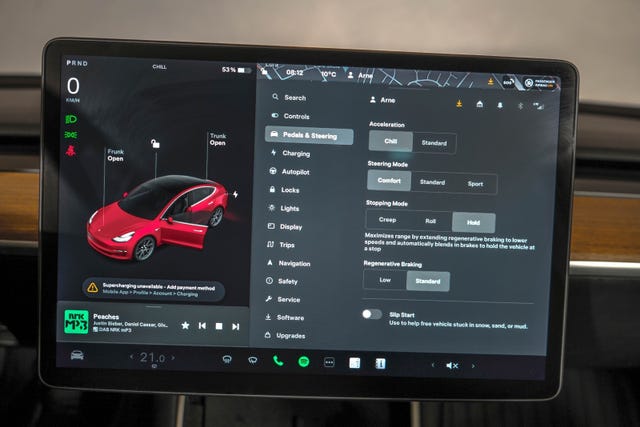Skip to next track
Viewport: 640px width, 427px height.
tap(236, 327)
